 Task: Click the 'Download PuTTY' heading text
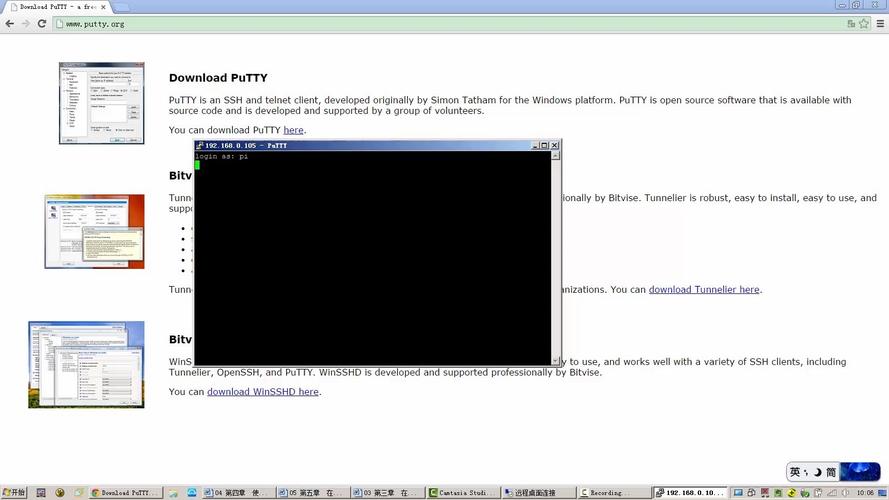(x=218, y=78)
